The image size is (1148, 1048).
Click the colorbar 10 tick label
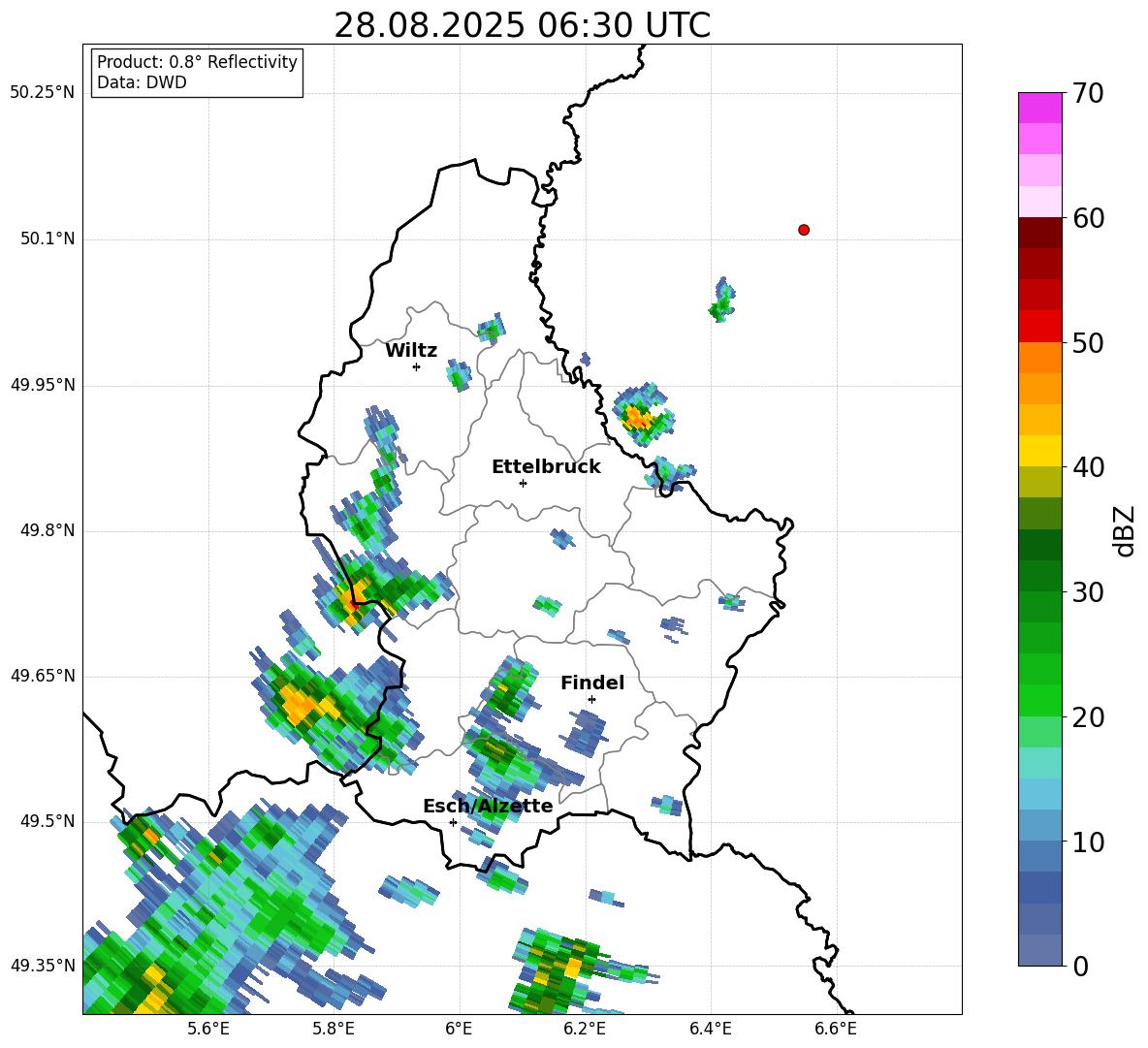1088,842
